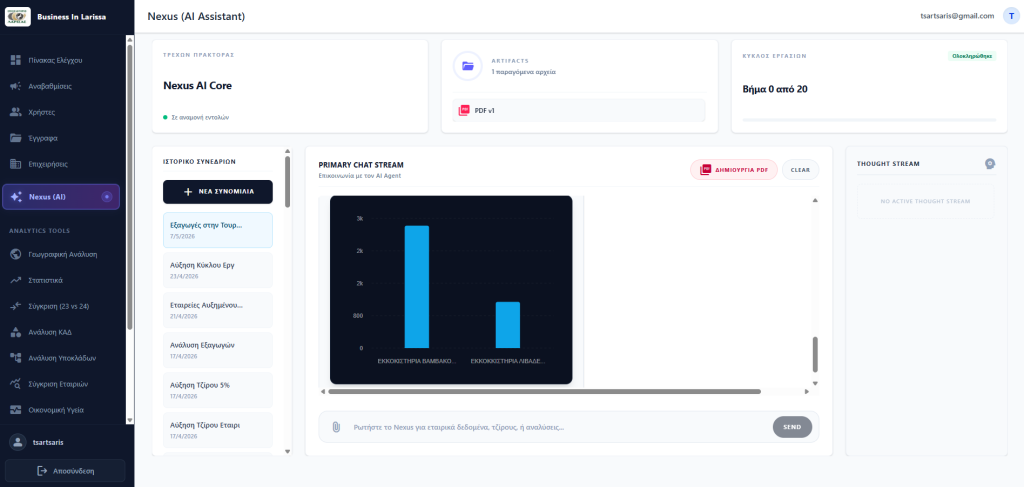Click the tsartsaris@gmail.com email text
The height and width of the screenshot is (487, 1024).
point(957,16)
